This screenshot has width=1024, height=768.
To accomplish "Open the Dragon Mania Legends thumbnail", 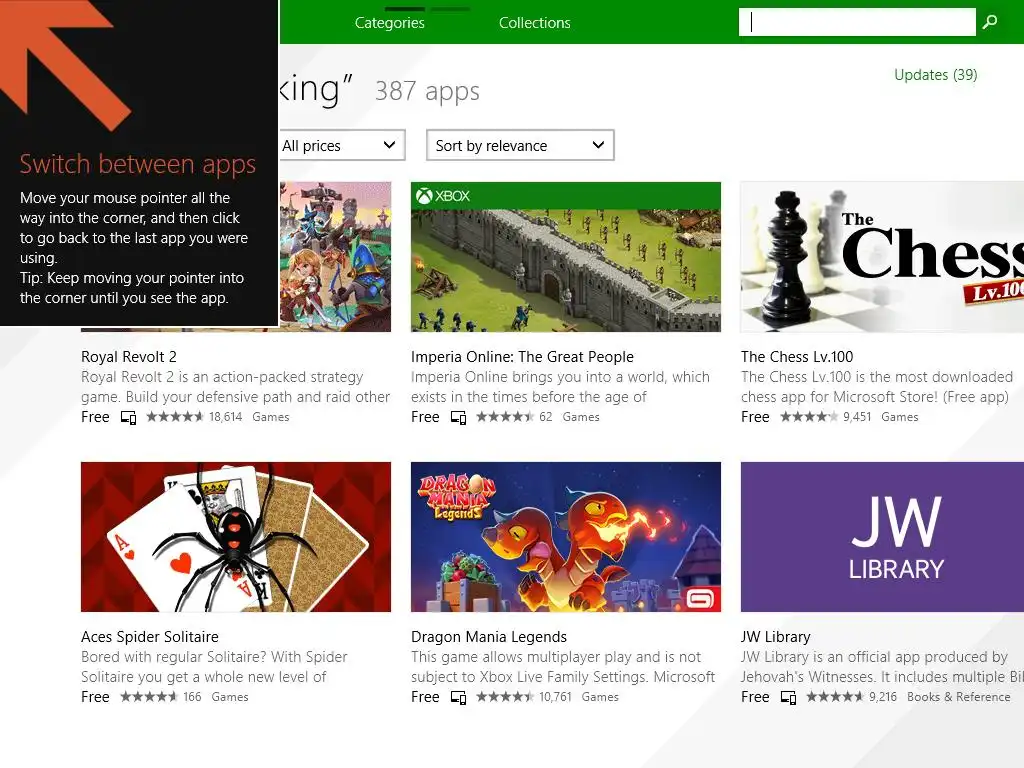I will [566, 537].
